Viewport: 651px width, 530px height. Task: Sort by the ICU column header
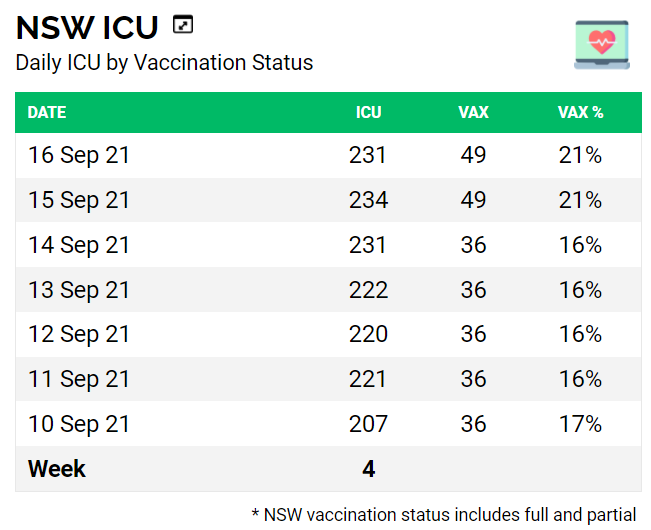(368, 112)
